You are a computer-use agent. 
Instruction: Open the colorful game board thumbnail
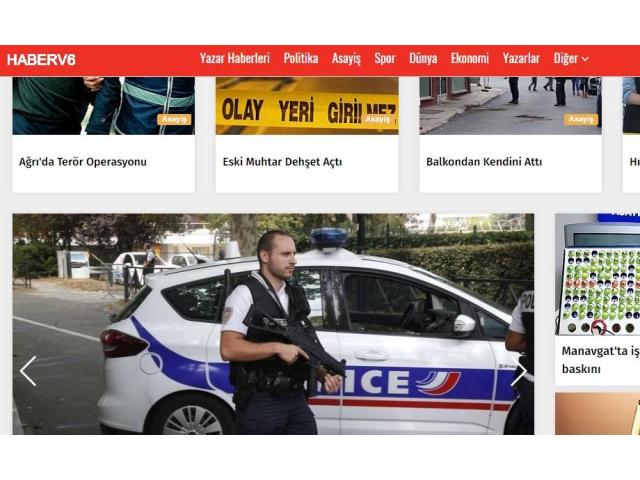[598, 274]
